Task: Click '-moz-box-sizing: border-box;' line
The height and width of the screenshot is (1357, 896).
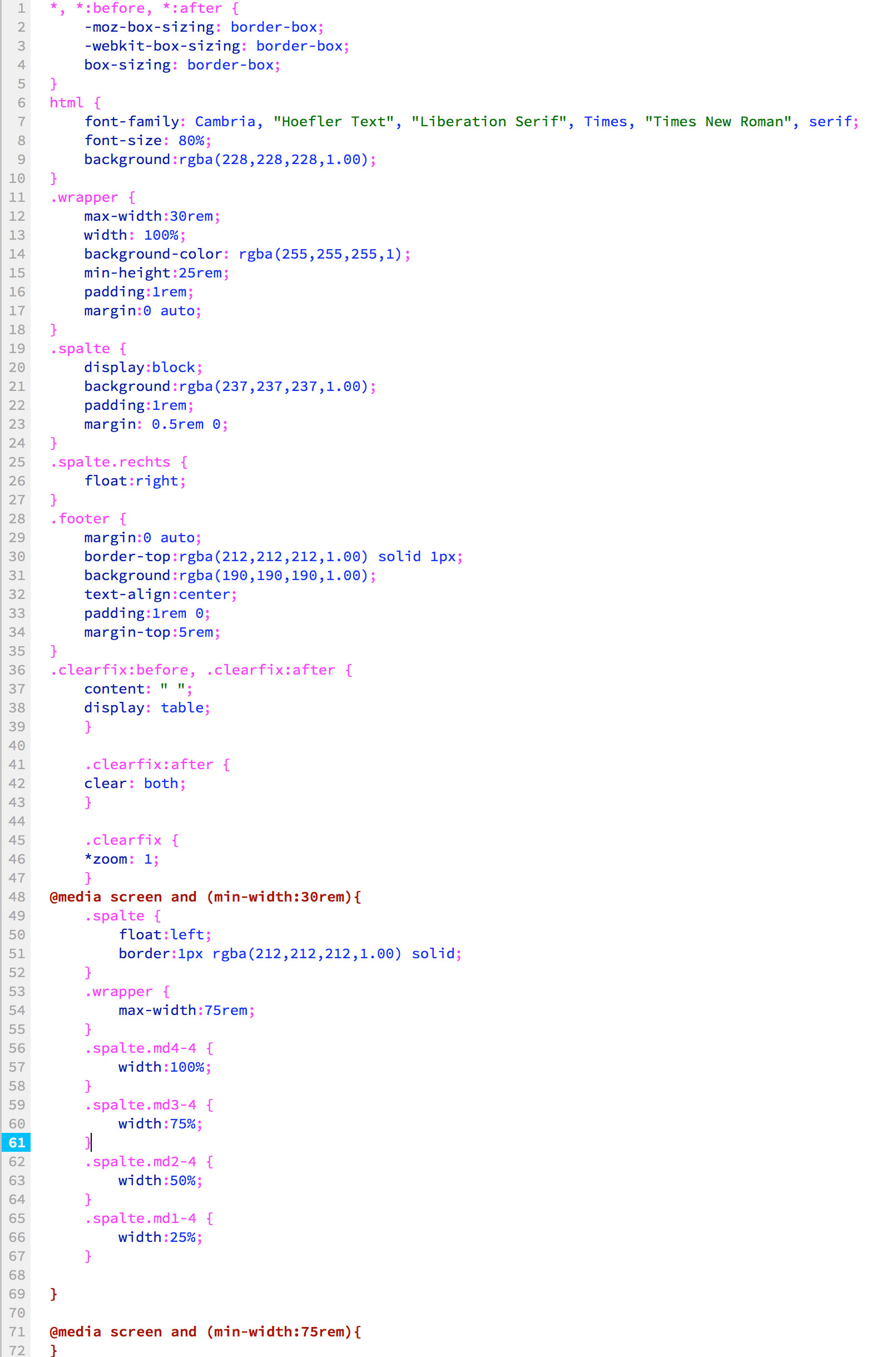Action: pyautogui.click(x=204, y=27)
